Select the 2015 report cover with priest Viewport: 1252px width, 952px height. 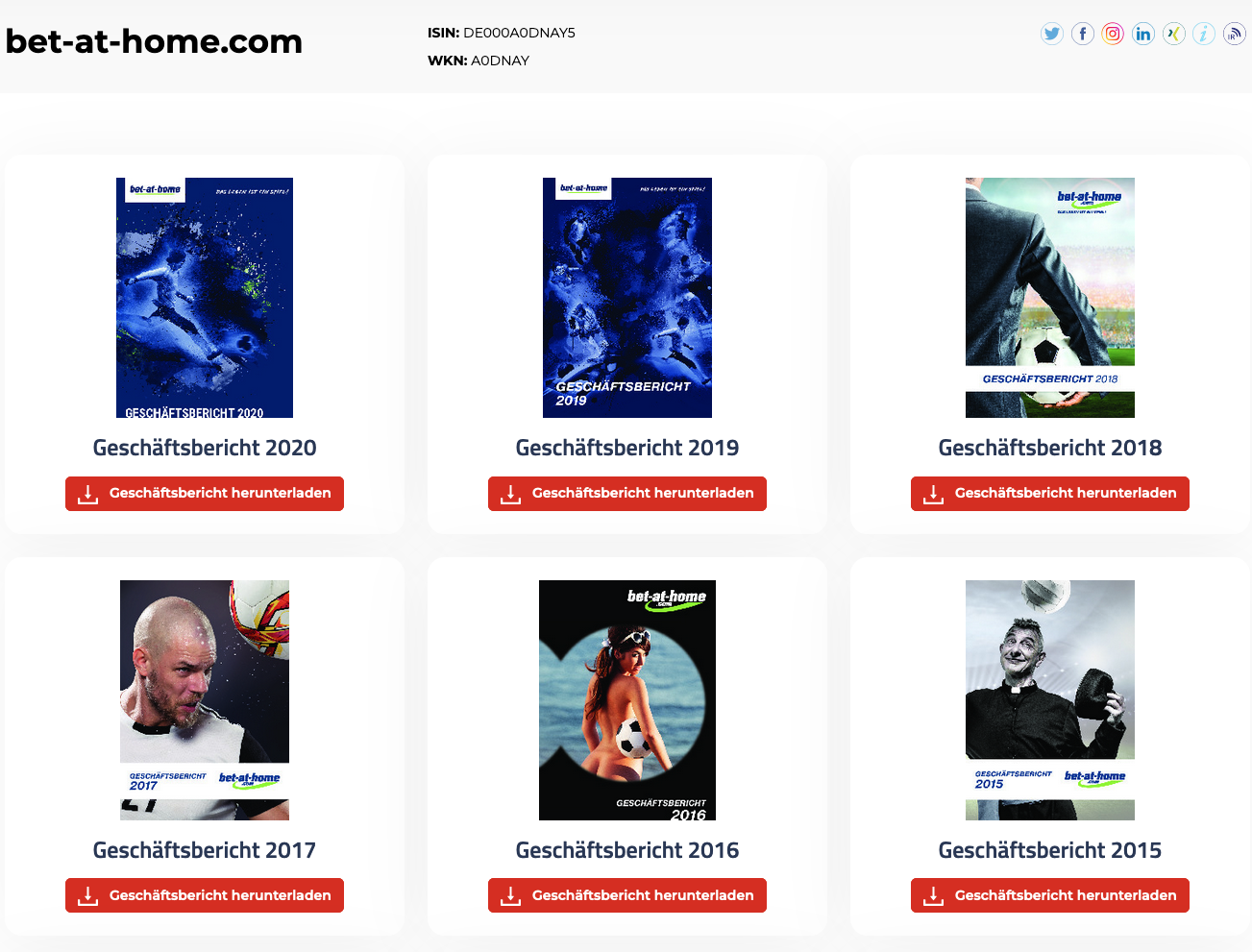[x=1050, y=700]
